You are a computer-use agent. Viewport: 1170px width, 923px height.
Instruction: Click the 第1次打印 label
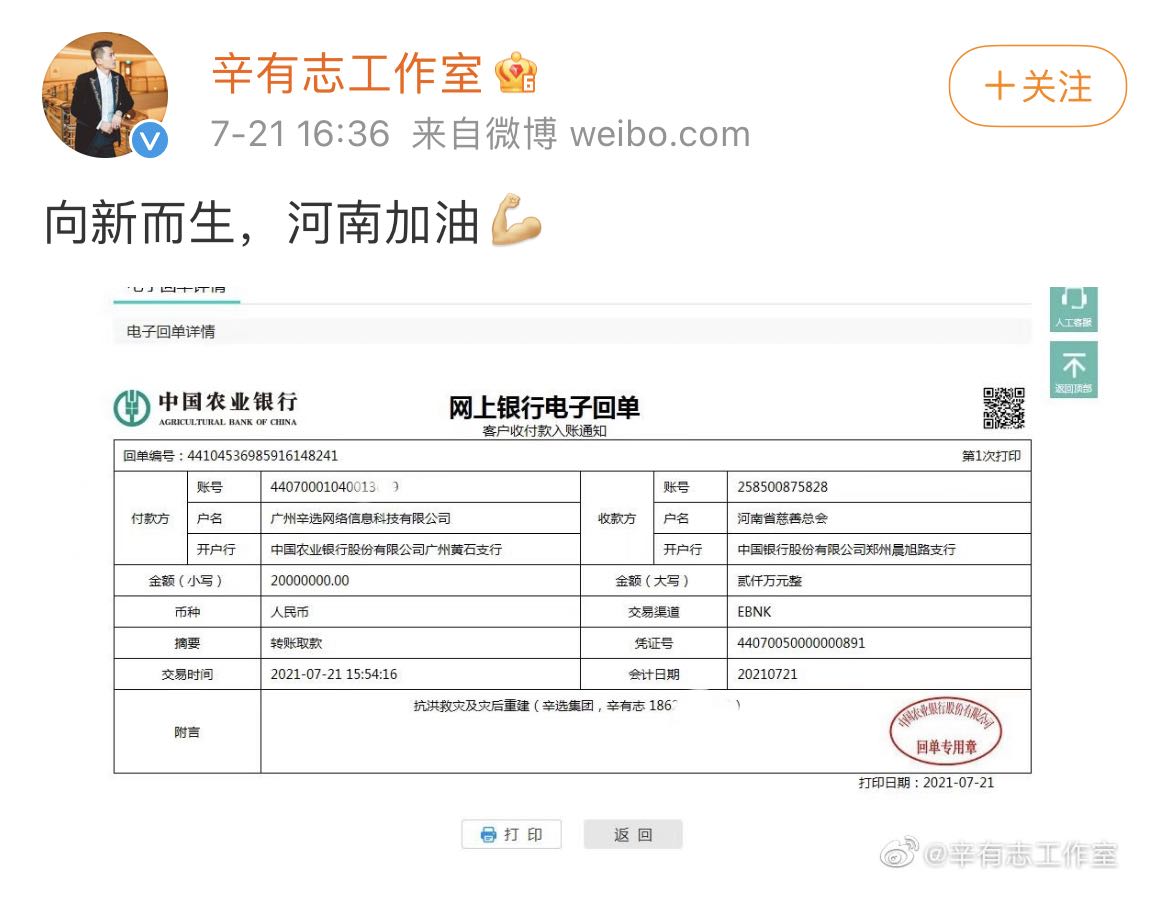[991, 456]
